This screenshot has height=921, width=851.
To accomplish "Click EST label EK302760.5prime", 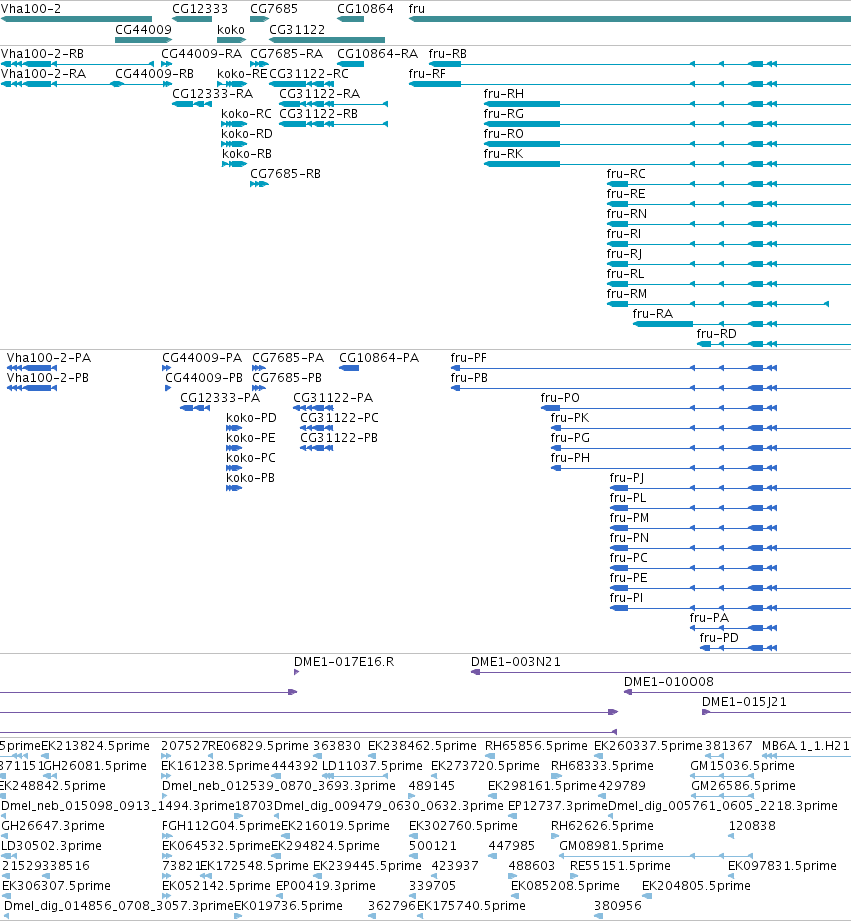I will [463, 825].
